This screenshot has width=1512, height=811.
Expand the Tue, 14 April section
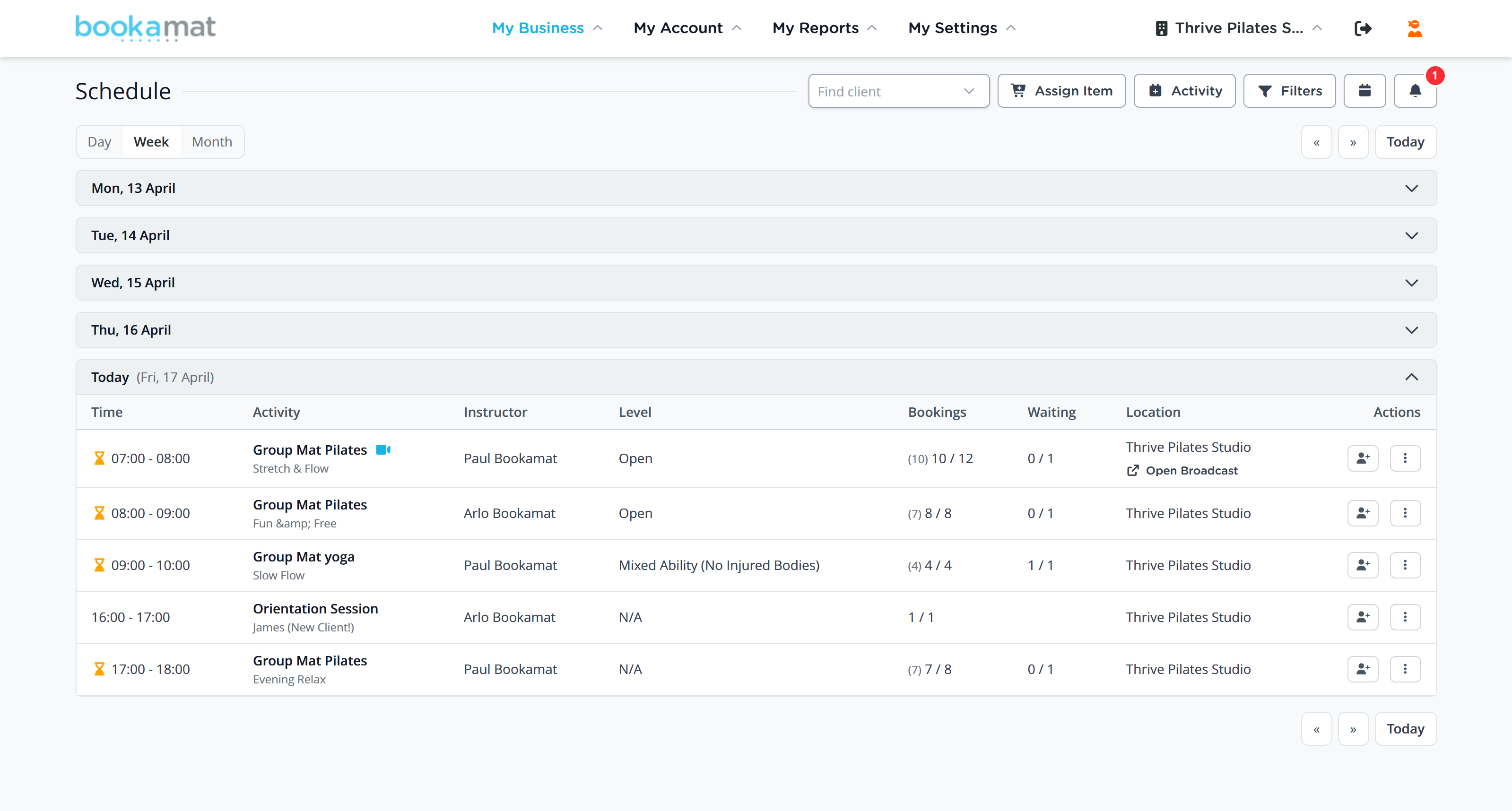coord(756,235)
